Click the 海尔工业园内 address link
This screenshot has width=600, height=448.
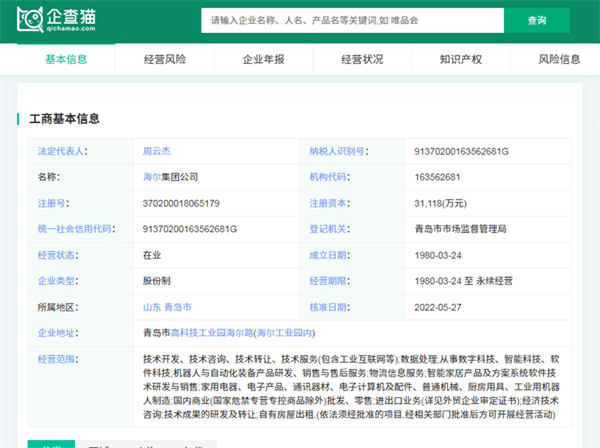pos(284,333)
